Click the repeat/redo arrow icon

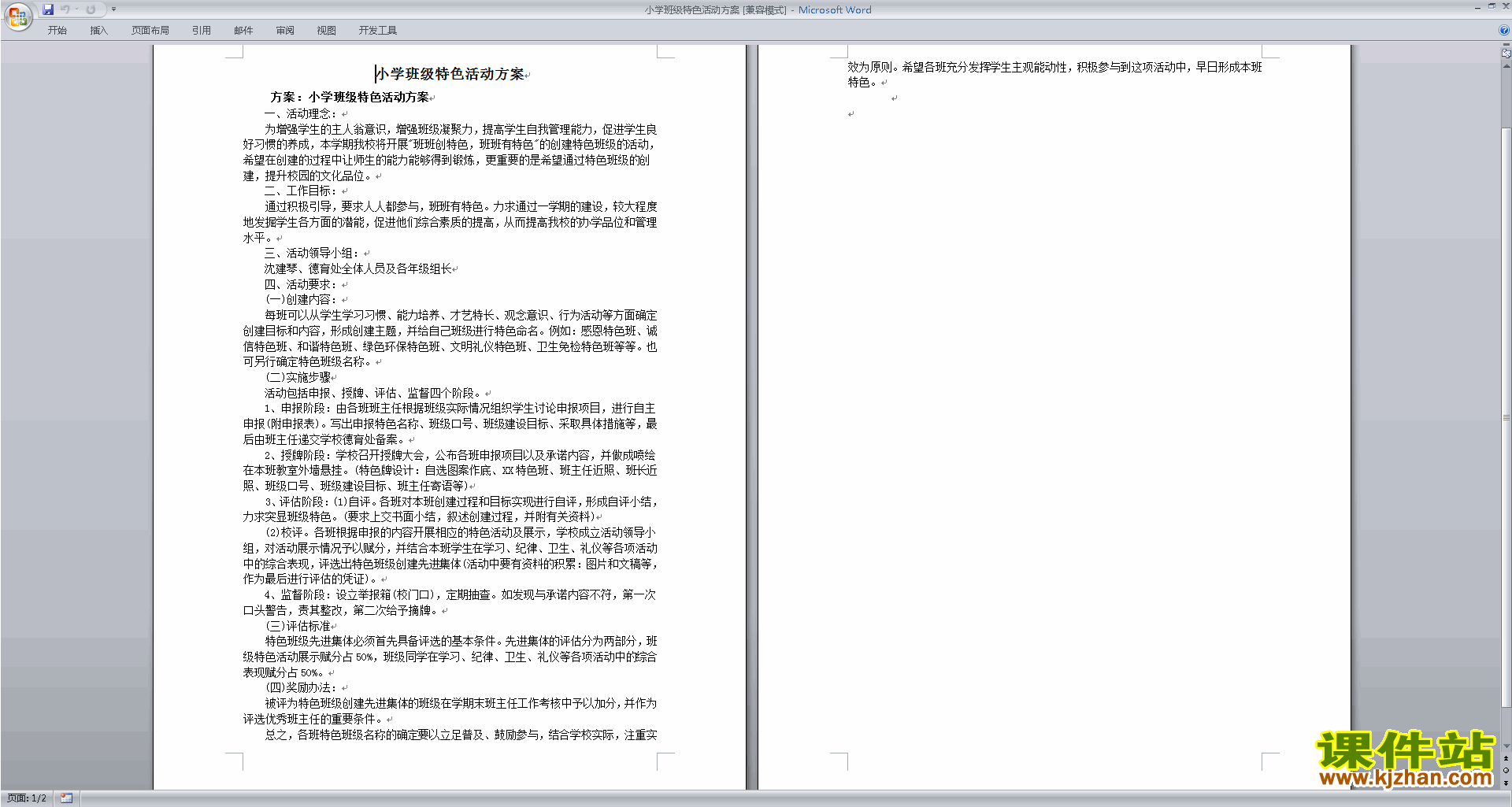click(x=91, y=9)
